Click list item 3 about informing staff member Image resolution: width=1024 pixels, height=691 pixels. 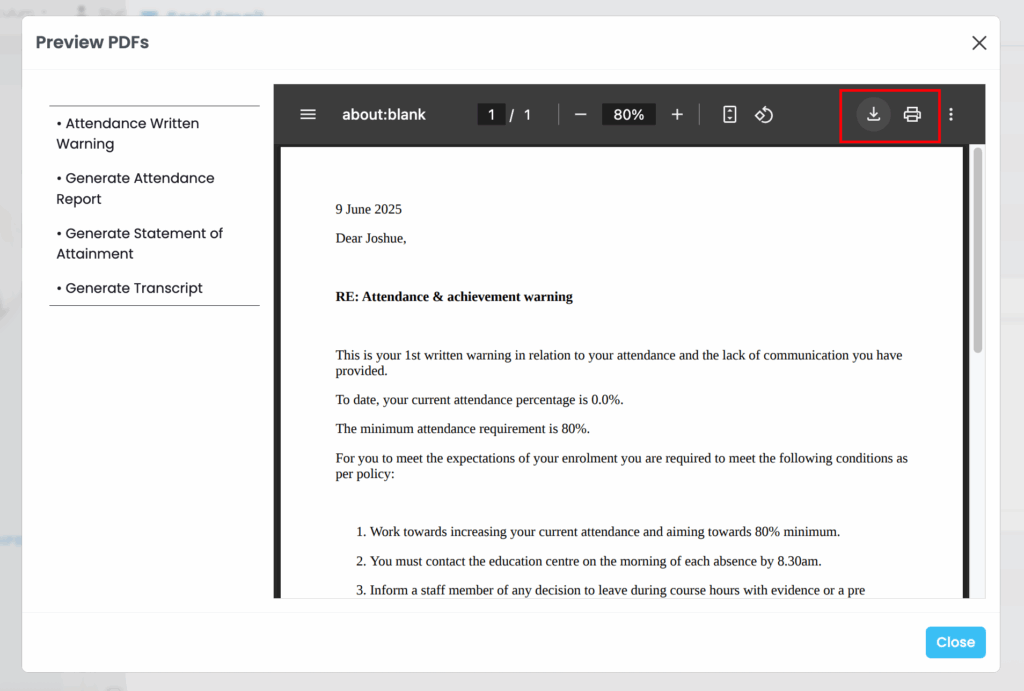pyautogui.click(x=610, y=590)
